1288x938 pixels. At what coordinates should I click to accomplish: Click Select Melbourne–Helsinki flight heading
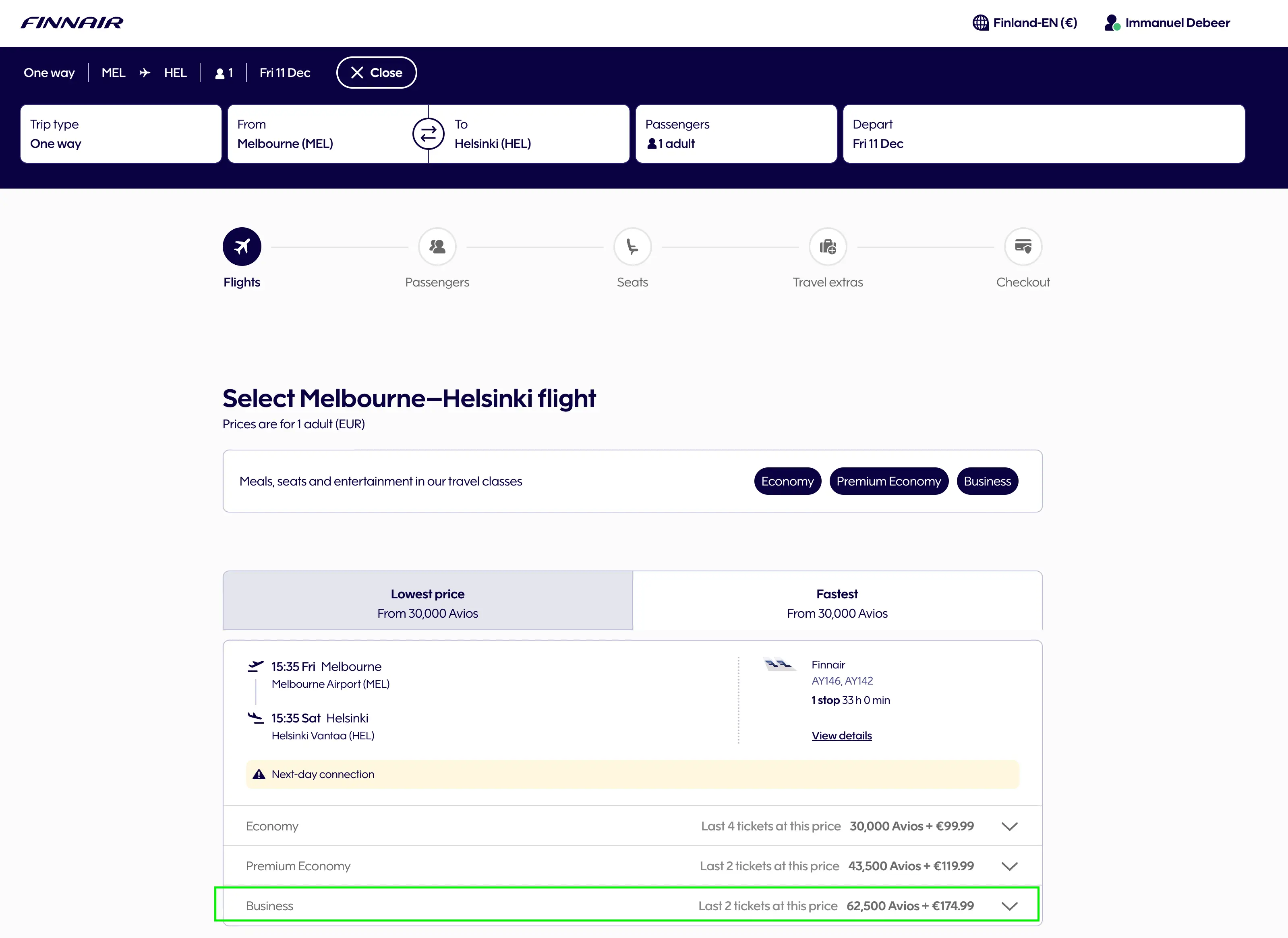click(409, 398)
